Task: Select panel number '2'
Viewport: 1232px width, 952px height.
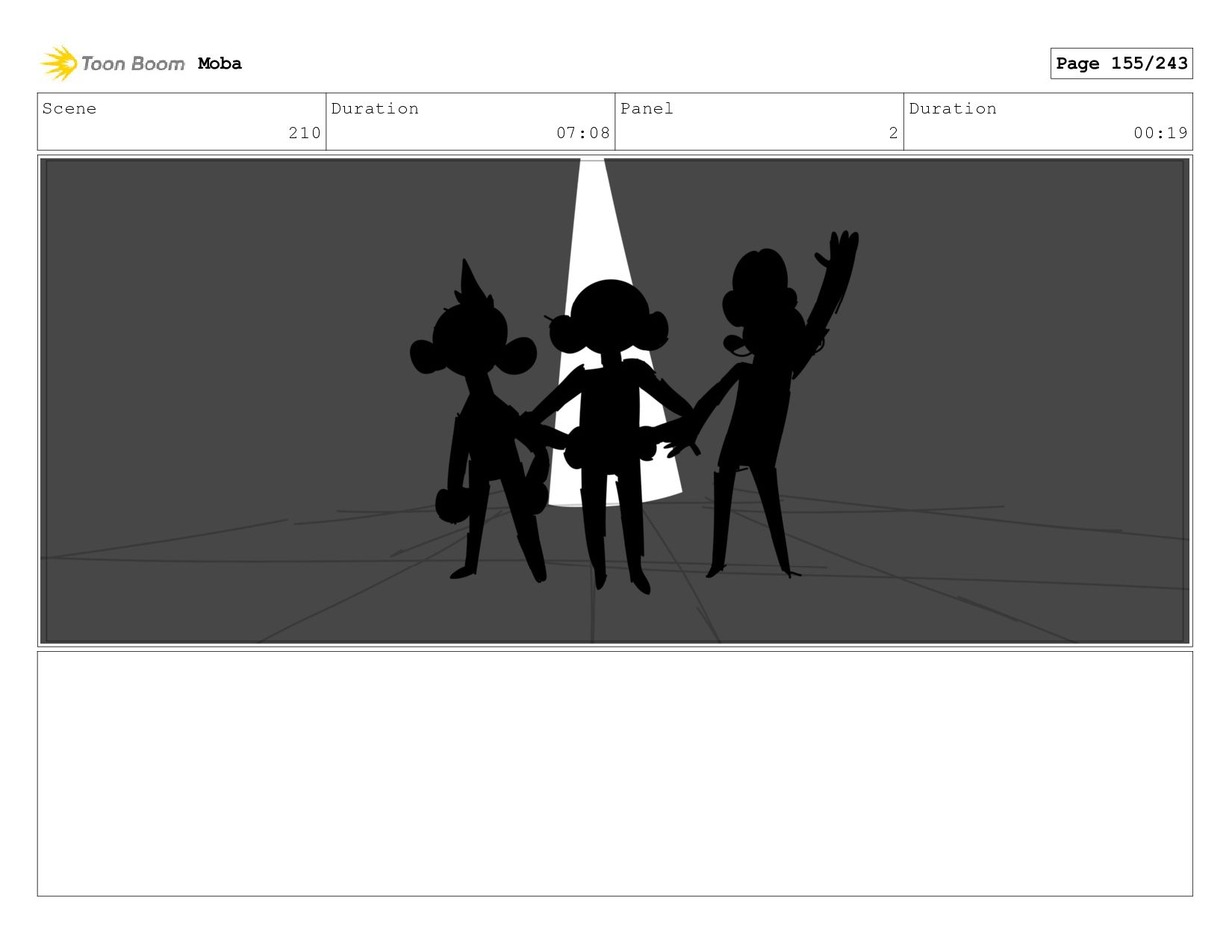Action: point(893,133)
